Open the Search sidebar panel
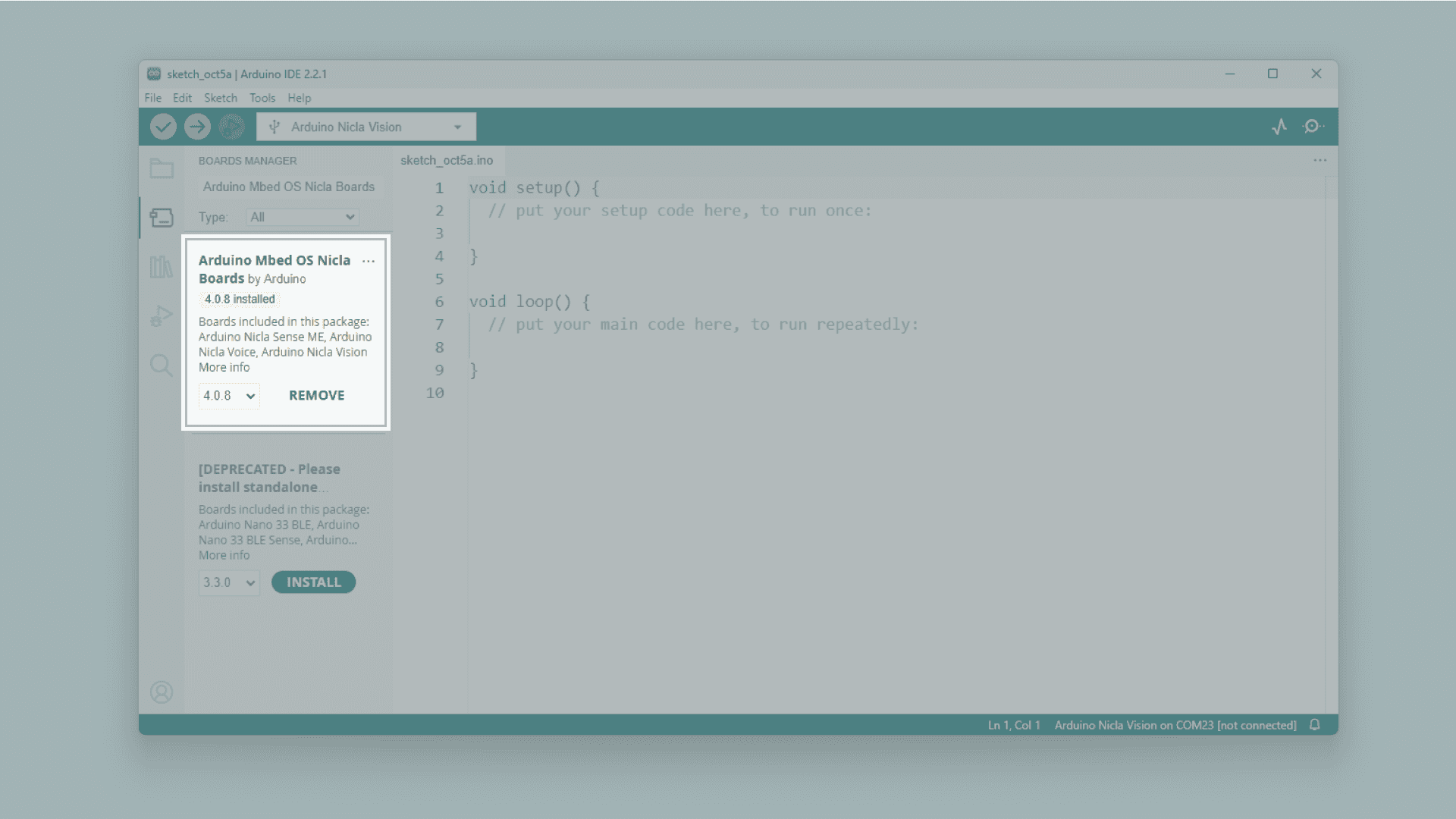Viewport: 1456px width, 819px height. click(162, 366)
